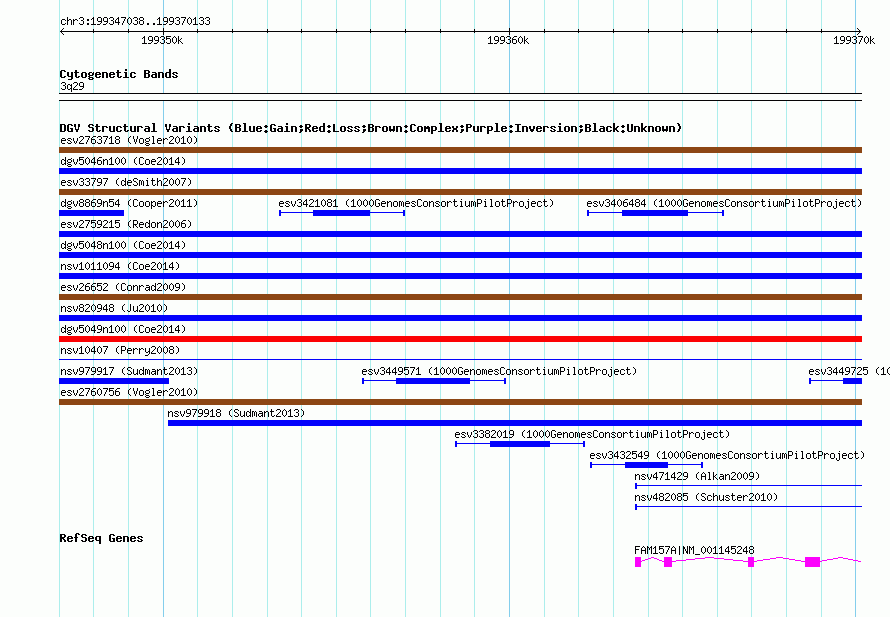
Task: Select the FAM157A gene's first magenta exon
Action: click(638, 562)
